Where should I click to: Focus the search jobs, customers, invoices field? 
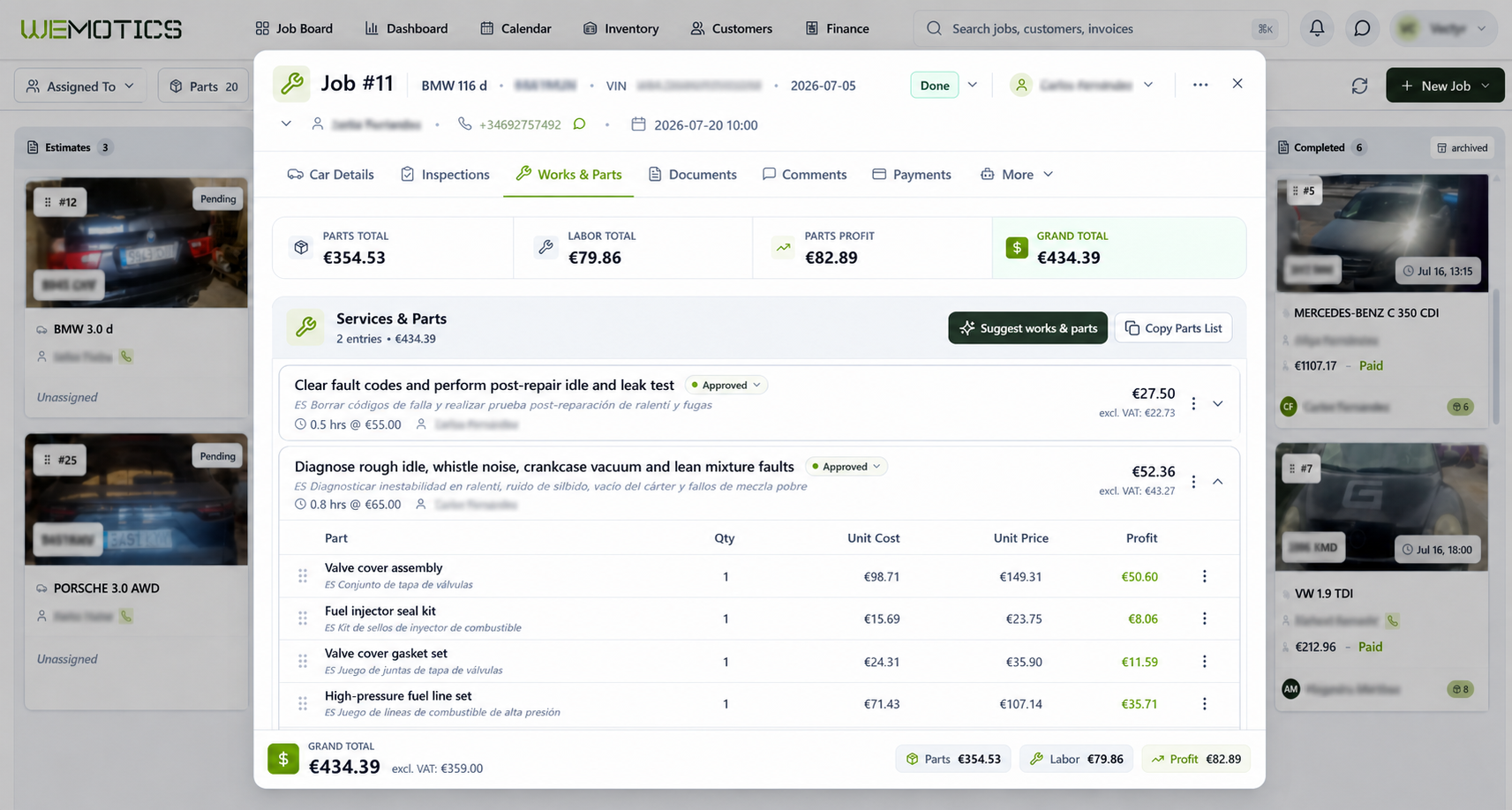click(x=1101, y=28)
